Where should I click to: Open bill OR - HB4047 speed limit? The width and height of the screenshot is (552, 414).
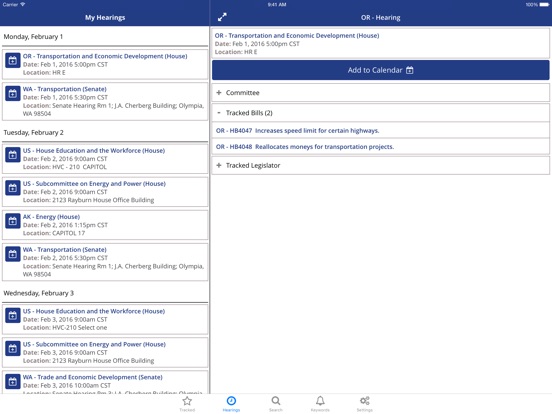click(x=381, y=130)
